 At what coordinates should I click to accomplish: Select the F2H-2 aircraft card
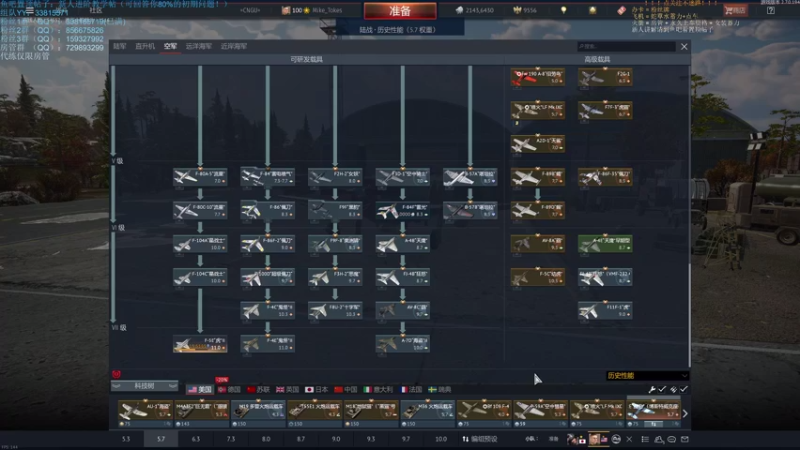[335, 177]
